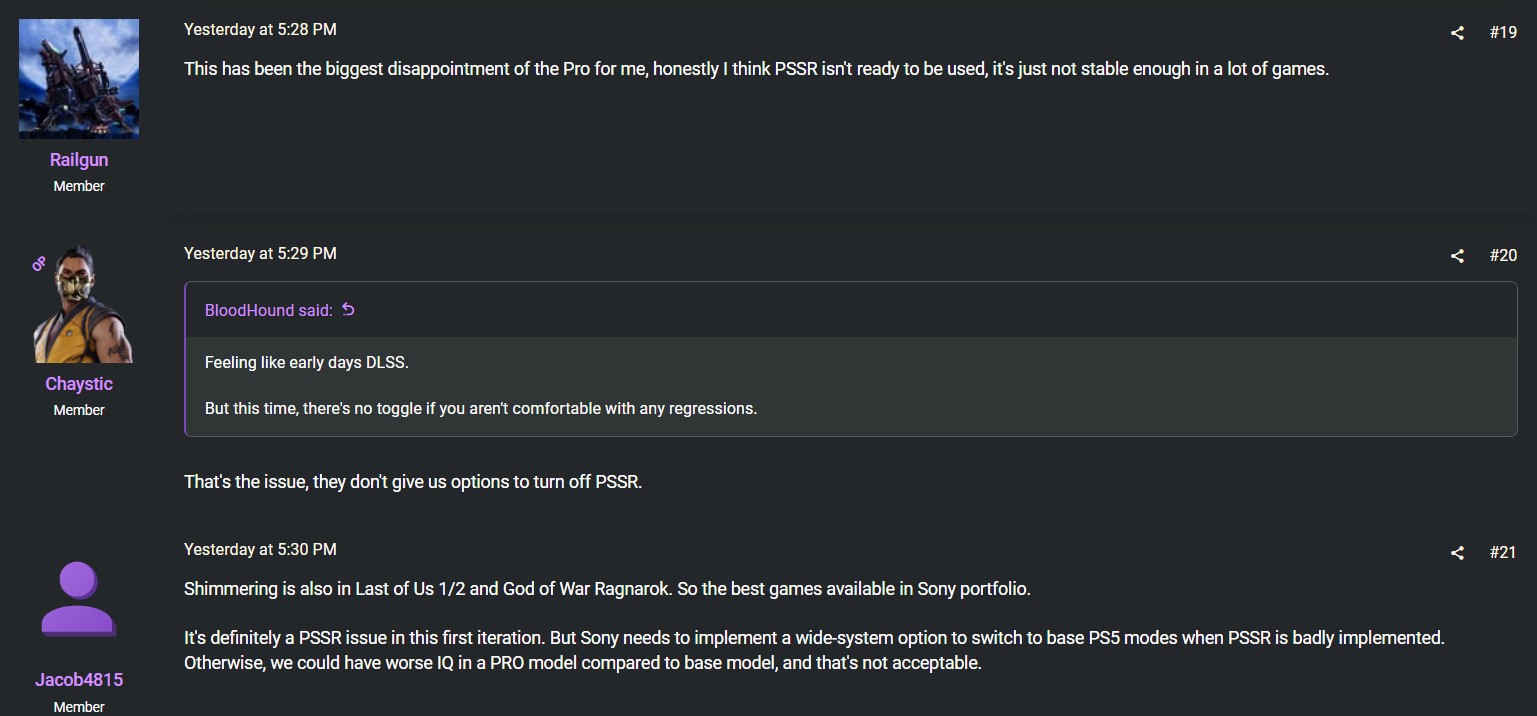Expand the quoted BloodHound message body
The image size is (1537, 716).
coord(850,385)
